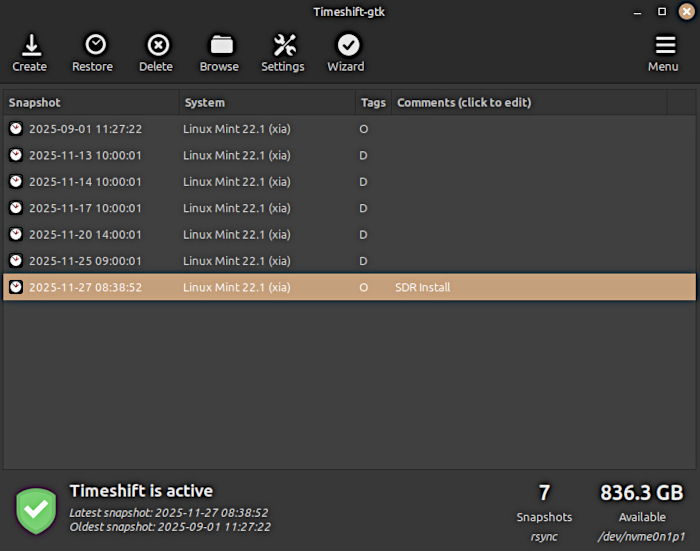
Task: Open Settings from the toolbar
Action: 283,46
